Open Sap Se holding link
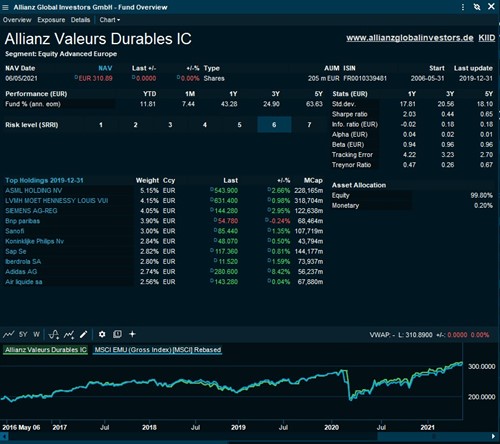The height and width of the screenshot is (444, 500). click(x=15, y=251)
